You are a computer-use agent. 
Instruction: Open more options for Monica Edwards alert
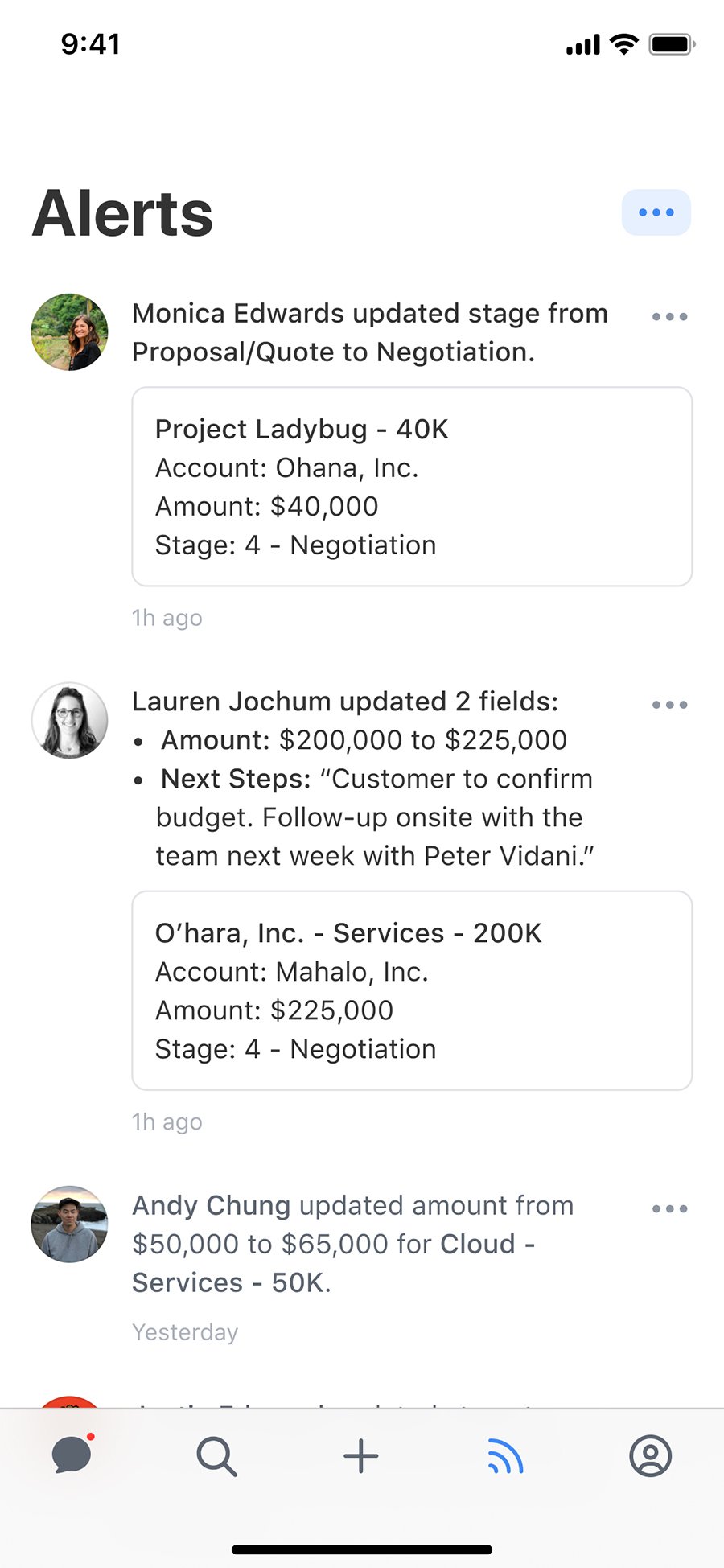point(669,317)
